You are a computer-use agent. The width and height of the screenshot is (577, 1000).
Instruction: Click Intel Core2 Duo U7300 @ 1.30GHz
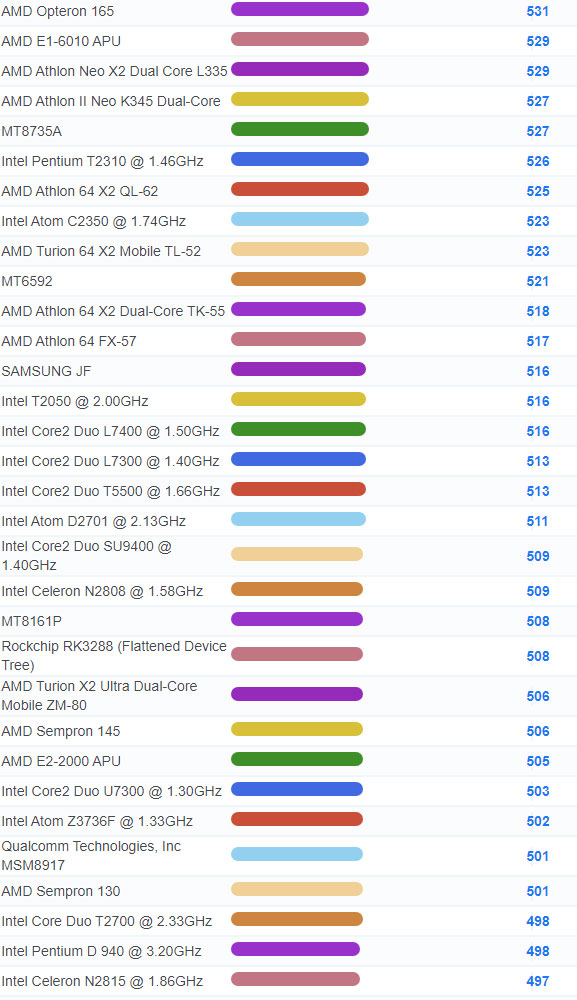tap(112, 791)
